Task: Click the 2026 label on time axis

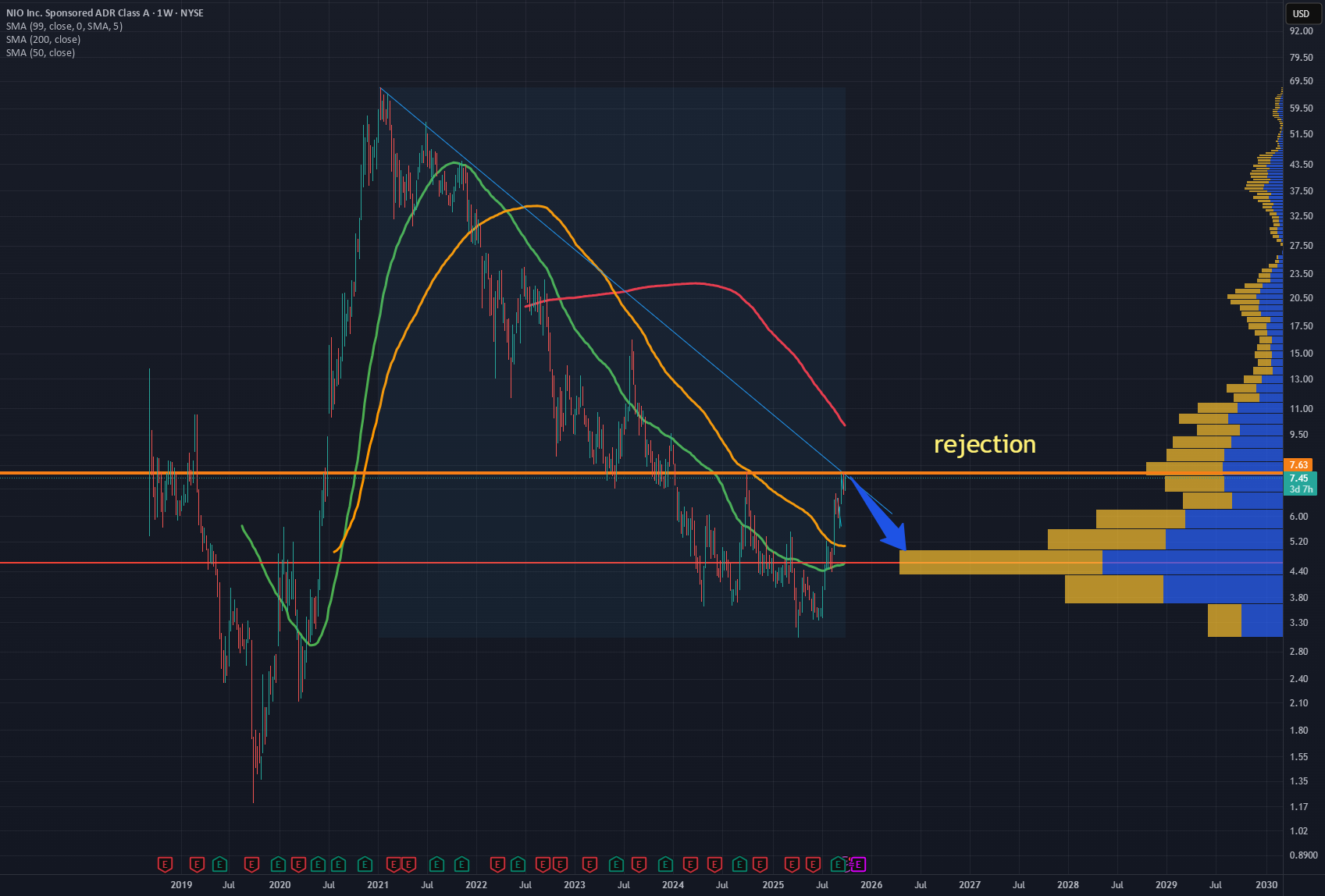Action: tap(871, 884)
